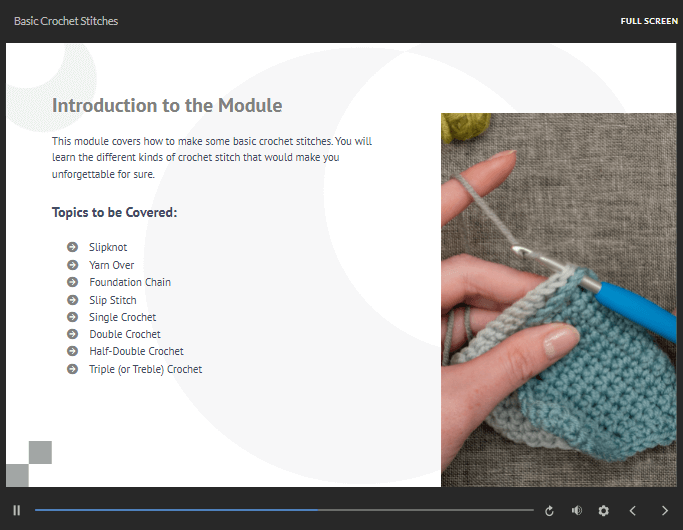Image resolution: width=683 pixels, height=530 pixels.
Task: Click the Double Crochet bullet arrow icon
Action: (x=72, y=334)
